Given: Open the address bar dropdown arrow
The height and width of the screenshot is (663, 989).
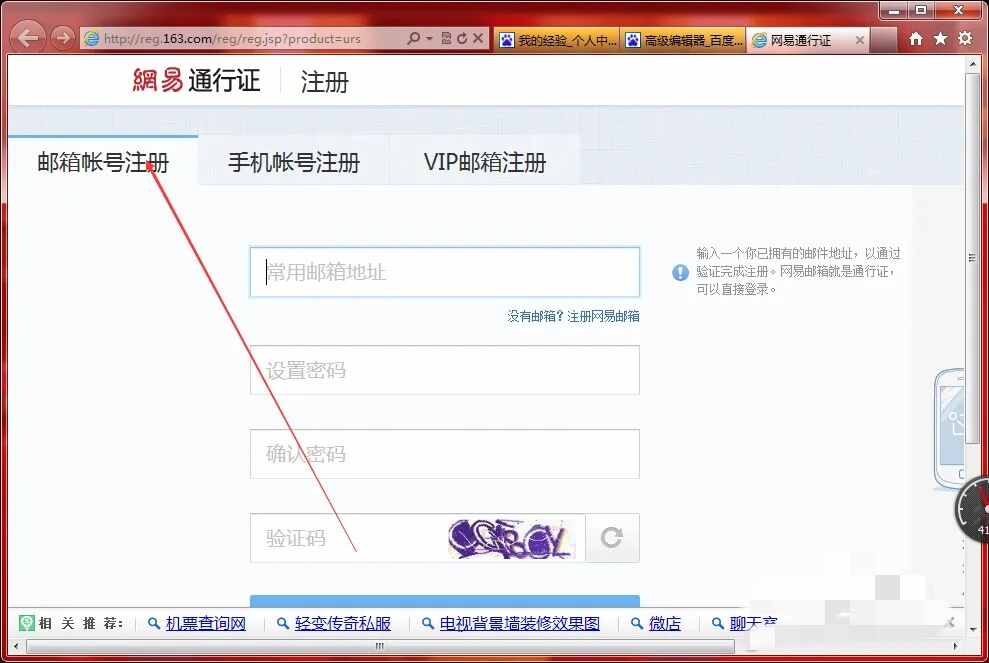Looking at the screenshot, I should (x=430, y=38).
